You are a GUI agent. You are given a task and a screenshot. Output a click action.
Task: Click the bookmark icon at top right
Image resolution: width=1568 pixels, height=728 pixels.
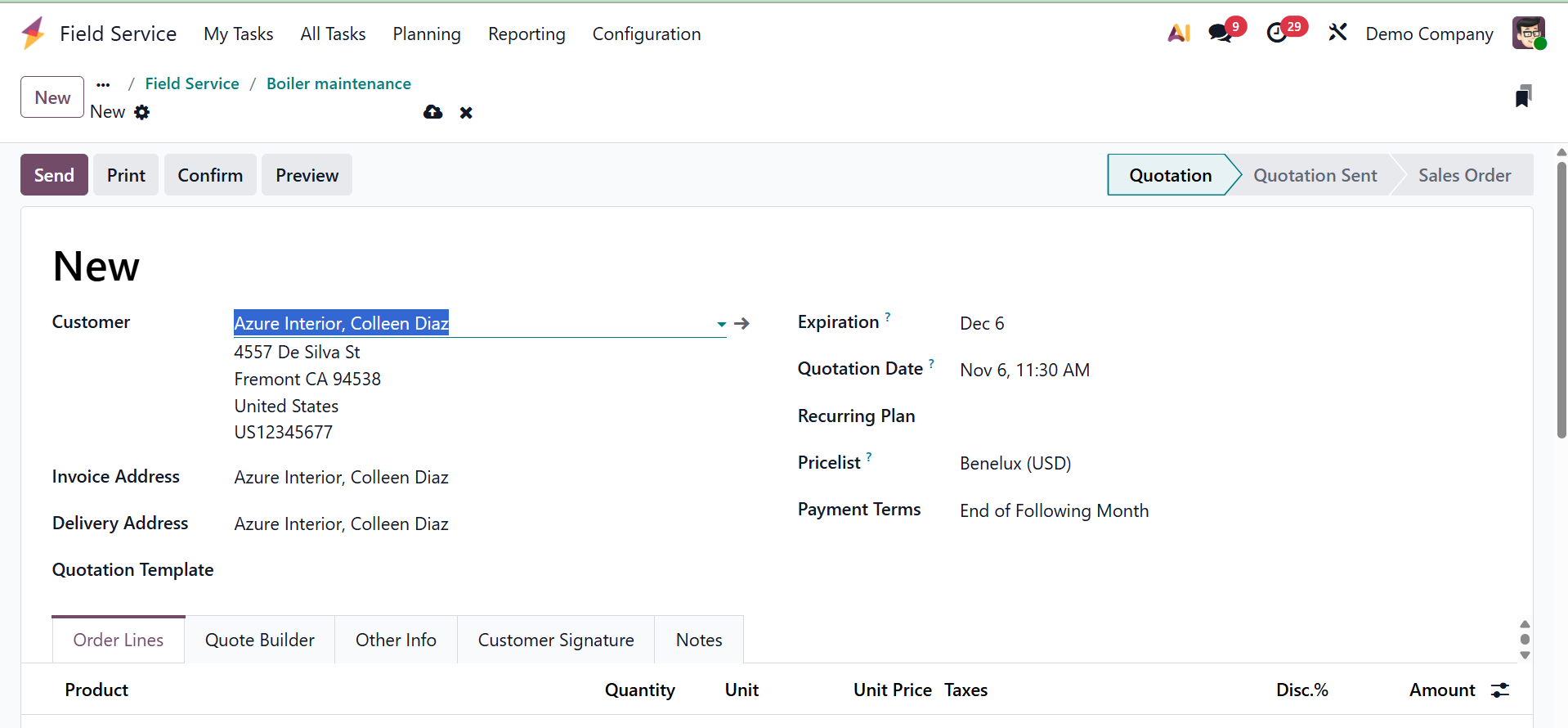1522,97
